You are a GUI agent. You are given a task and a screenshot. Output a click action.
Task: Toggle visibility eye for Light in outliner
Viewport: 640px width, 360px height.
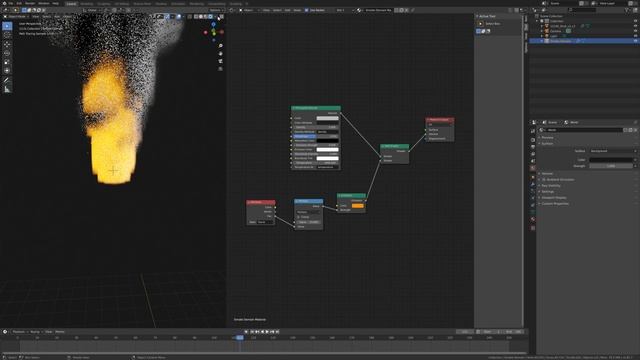(635, 36)
